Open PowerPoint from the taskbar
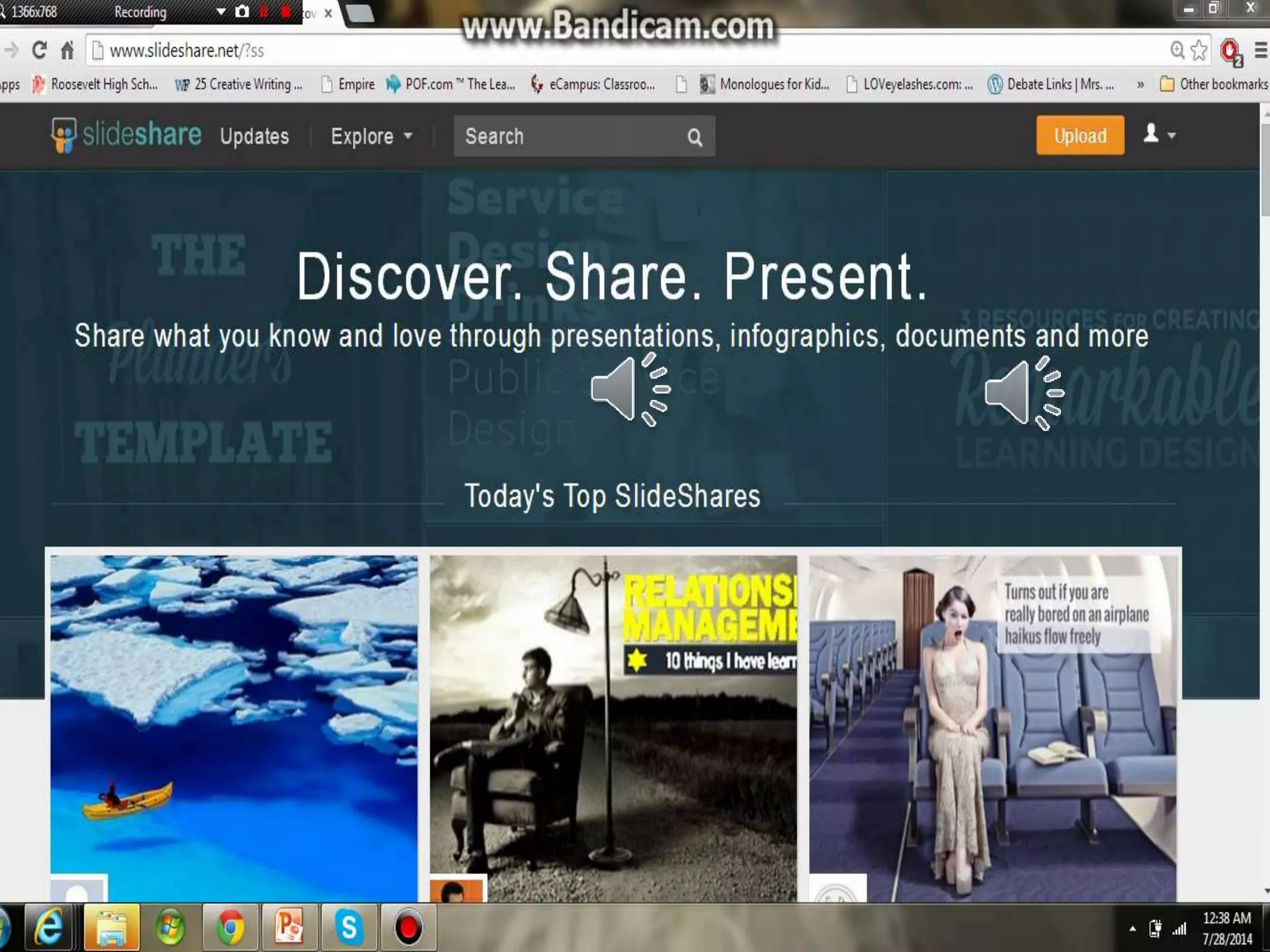The width and height of the screenshot is (1270, 952). [290, 928]
